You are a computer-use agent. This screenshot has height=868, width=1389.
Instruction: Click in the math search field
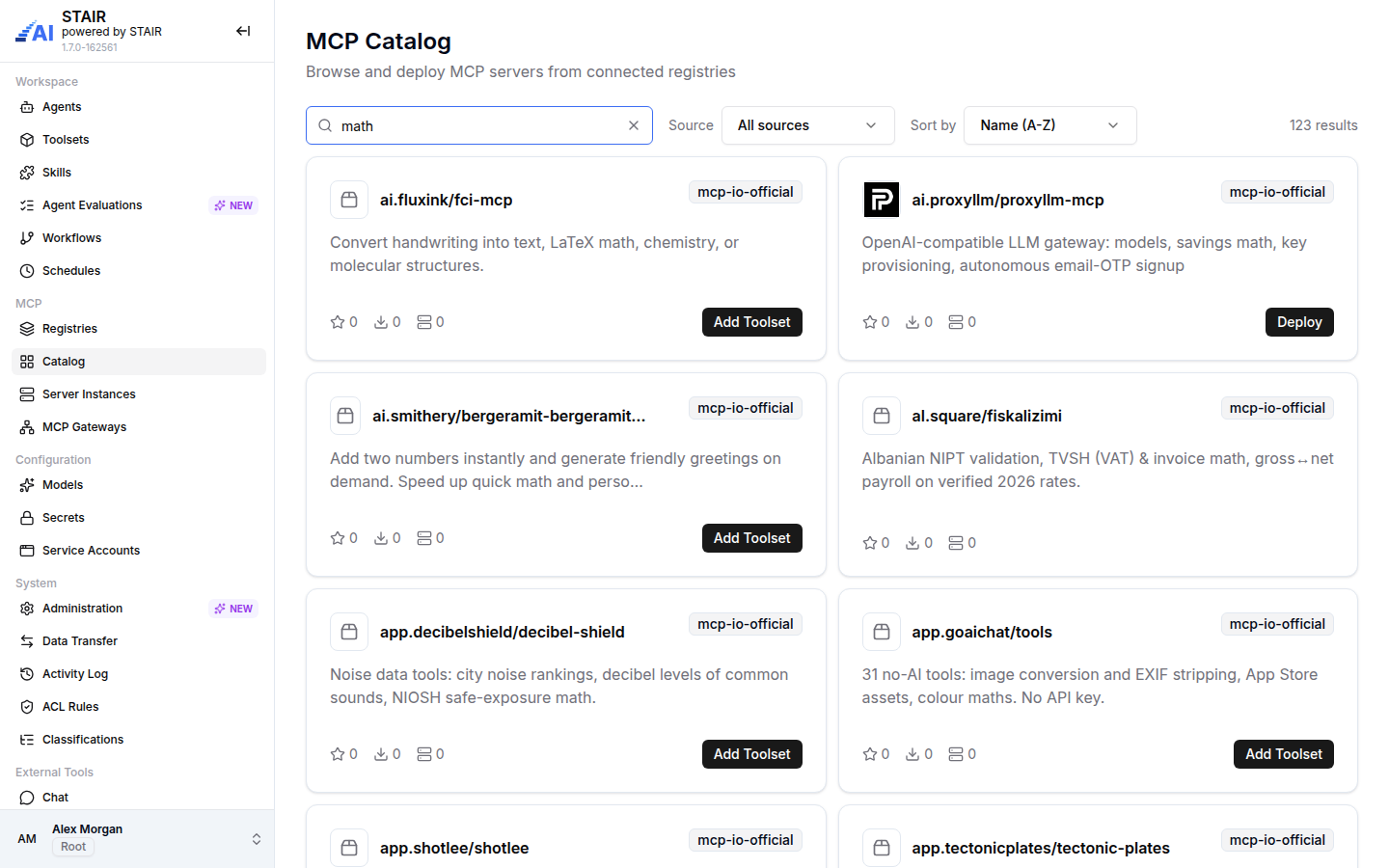[x=479, y=125]
